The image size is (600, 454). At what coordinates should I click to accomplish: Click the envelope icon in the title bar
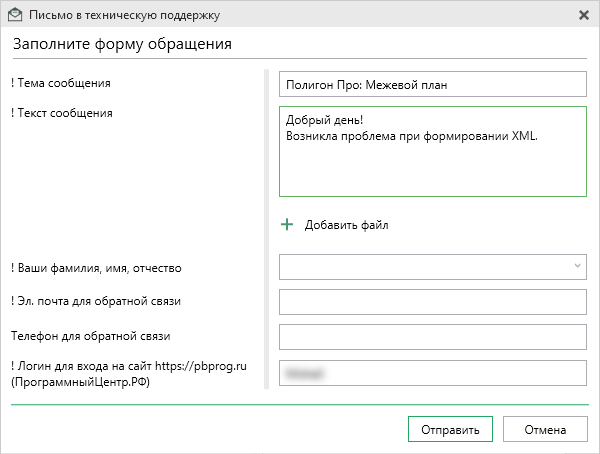[14, 15]
